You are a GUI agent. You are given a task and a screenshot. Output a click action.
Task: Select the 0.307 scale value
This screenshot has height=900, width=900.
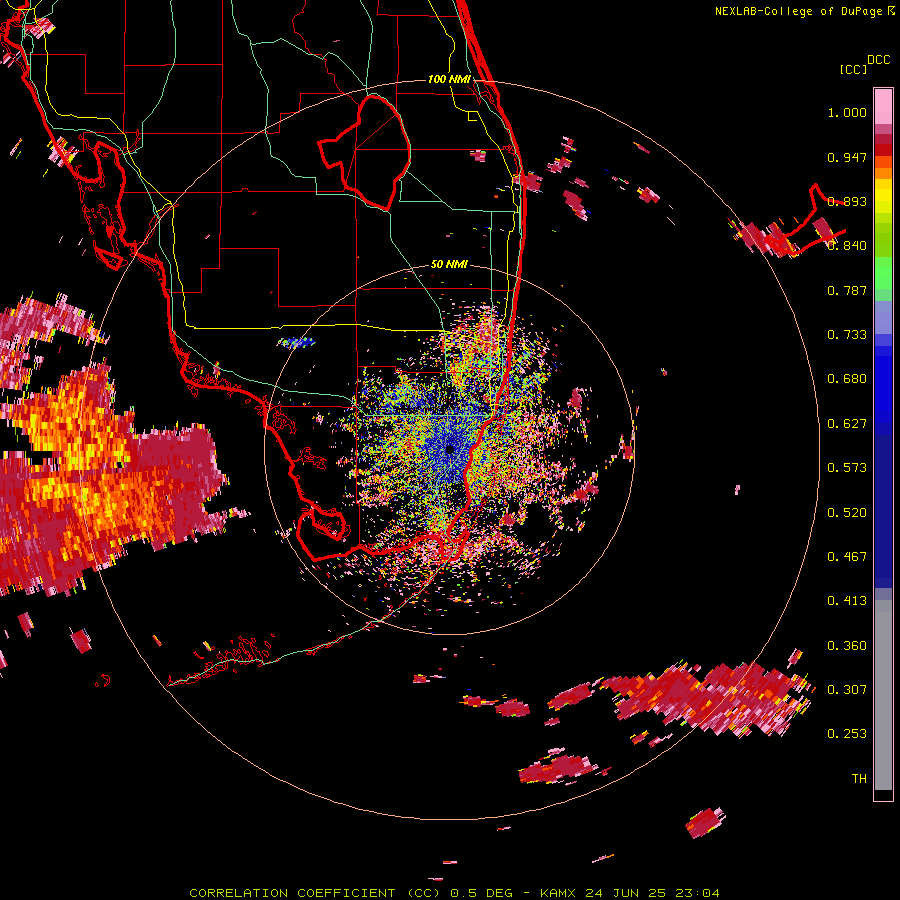(x=847, y=690)
